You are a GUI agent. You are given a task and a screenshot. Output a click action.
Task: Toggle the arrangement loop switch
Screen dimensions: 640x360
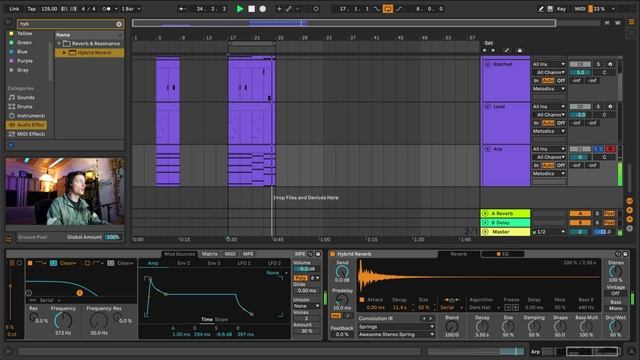coord(387,9)
